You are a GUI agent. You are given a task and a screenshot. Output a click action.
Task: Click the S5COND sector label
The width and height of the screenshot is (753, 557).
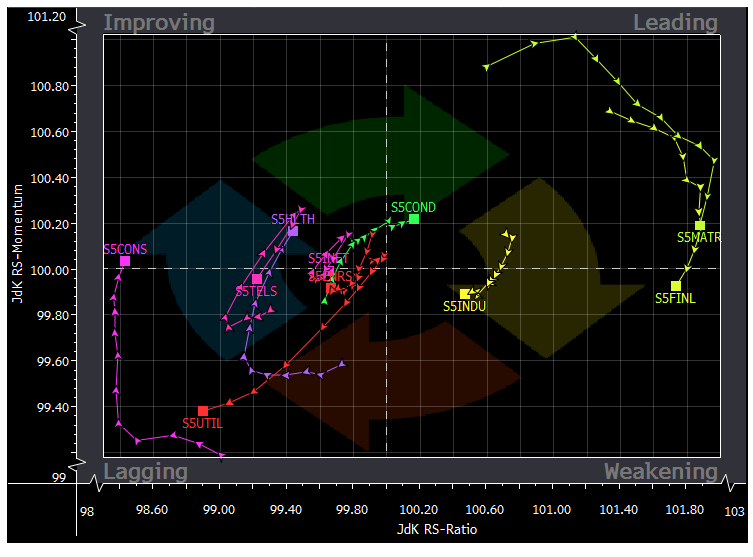[413, 207]
